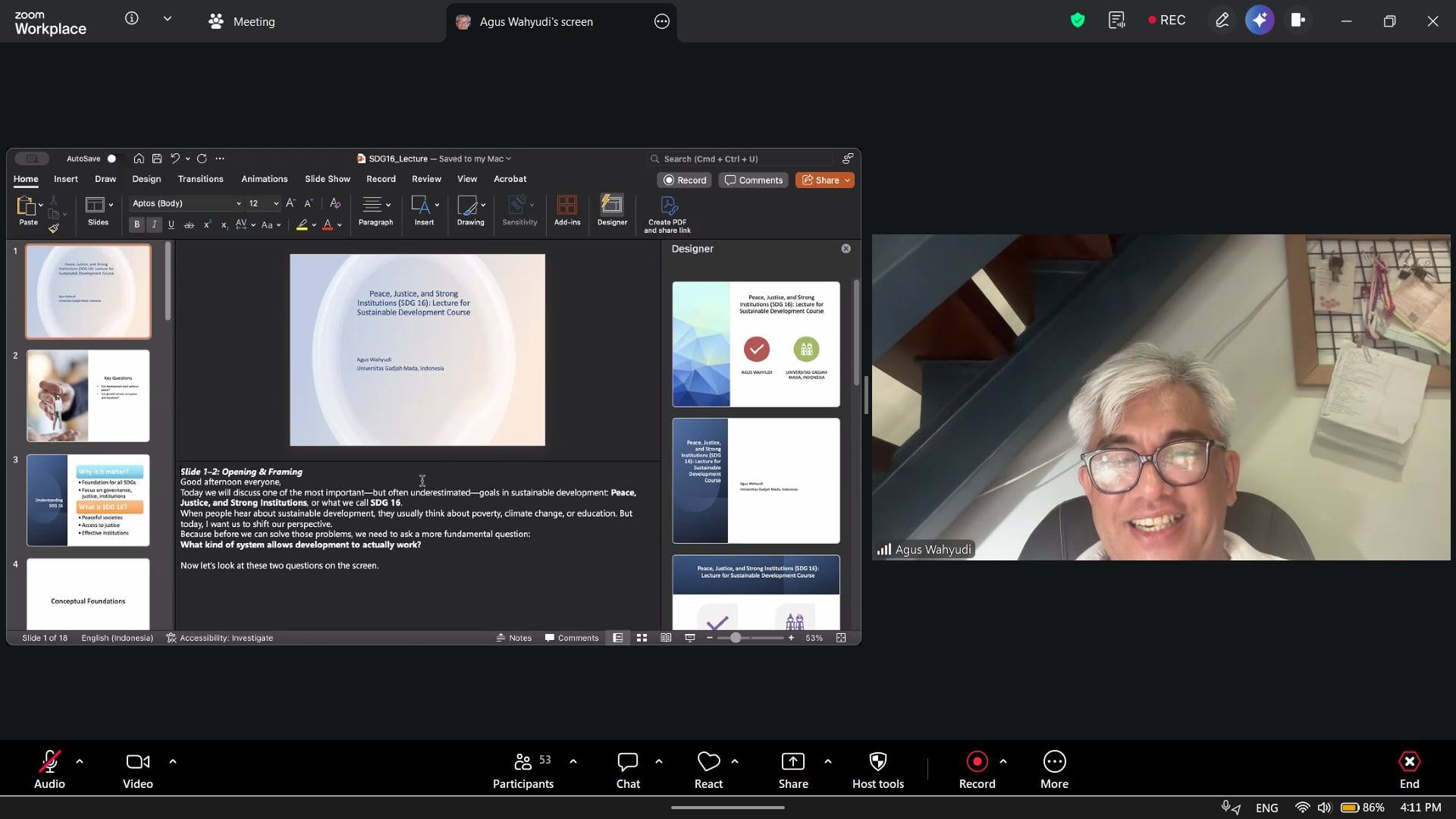Click the React heart icon
Viewport: 1456px width, 819px height.
coord(708,761)
